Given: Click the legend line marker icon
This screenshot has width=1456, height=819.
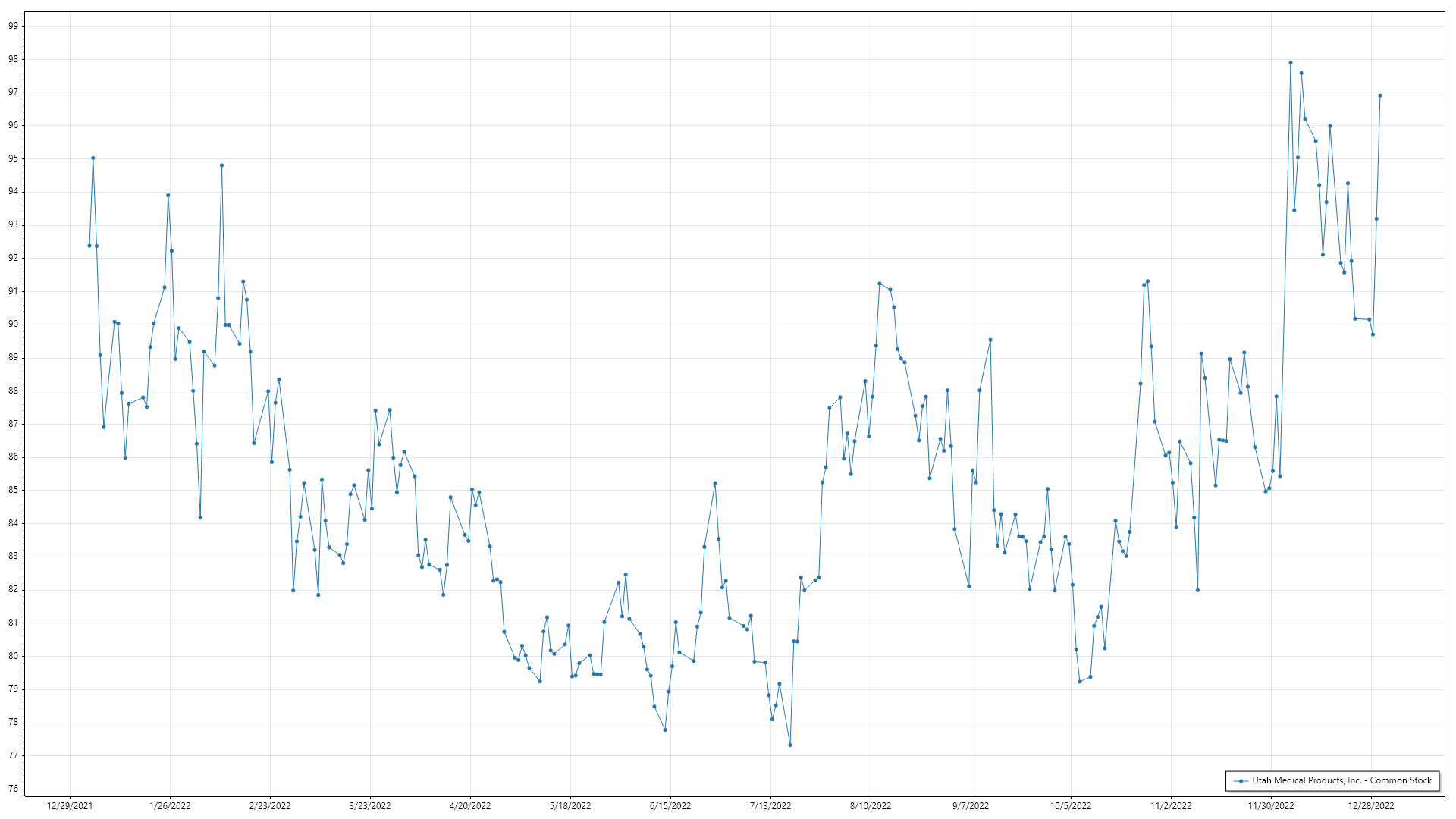Looking at the screenshot, I should 1241,780.
